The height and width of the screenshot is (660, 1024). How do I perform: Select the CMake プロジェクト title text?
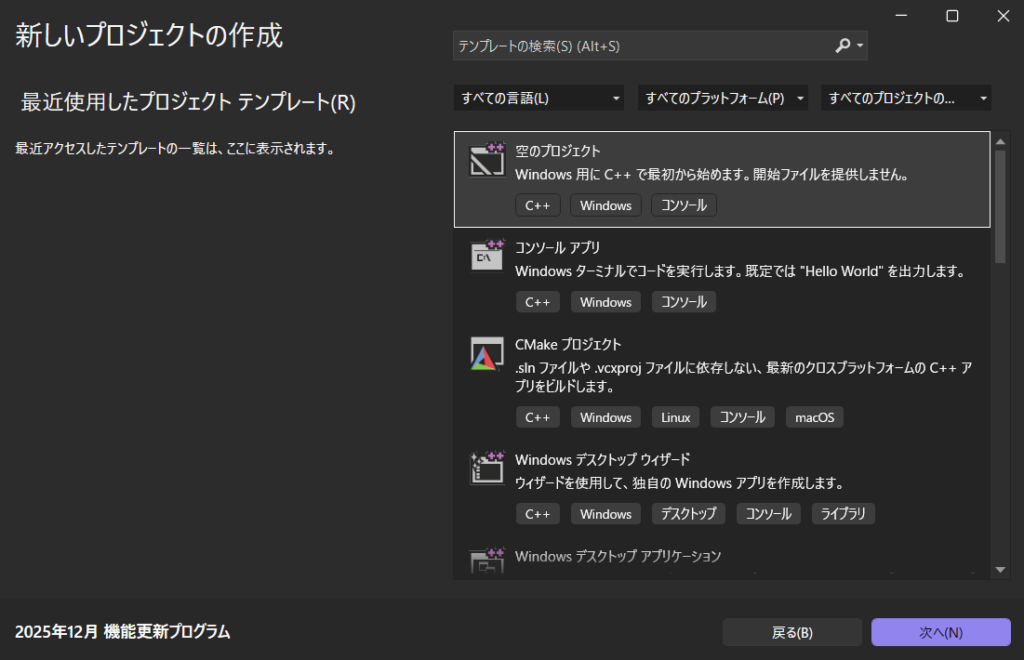(x=568, y=345)
